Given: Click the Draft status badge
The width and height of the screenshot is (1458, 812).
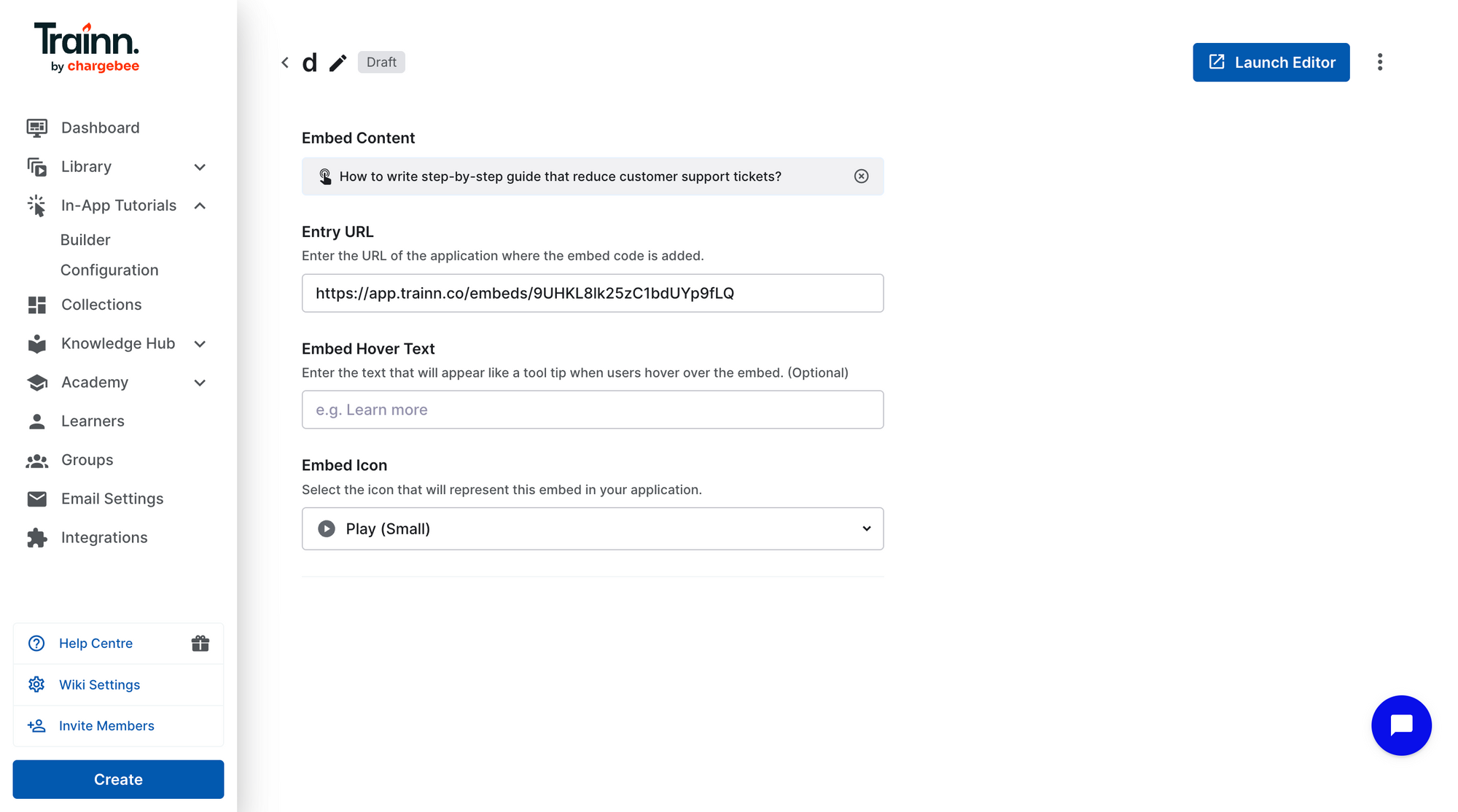Looking at the screenshot, I should 381,62.
